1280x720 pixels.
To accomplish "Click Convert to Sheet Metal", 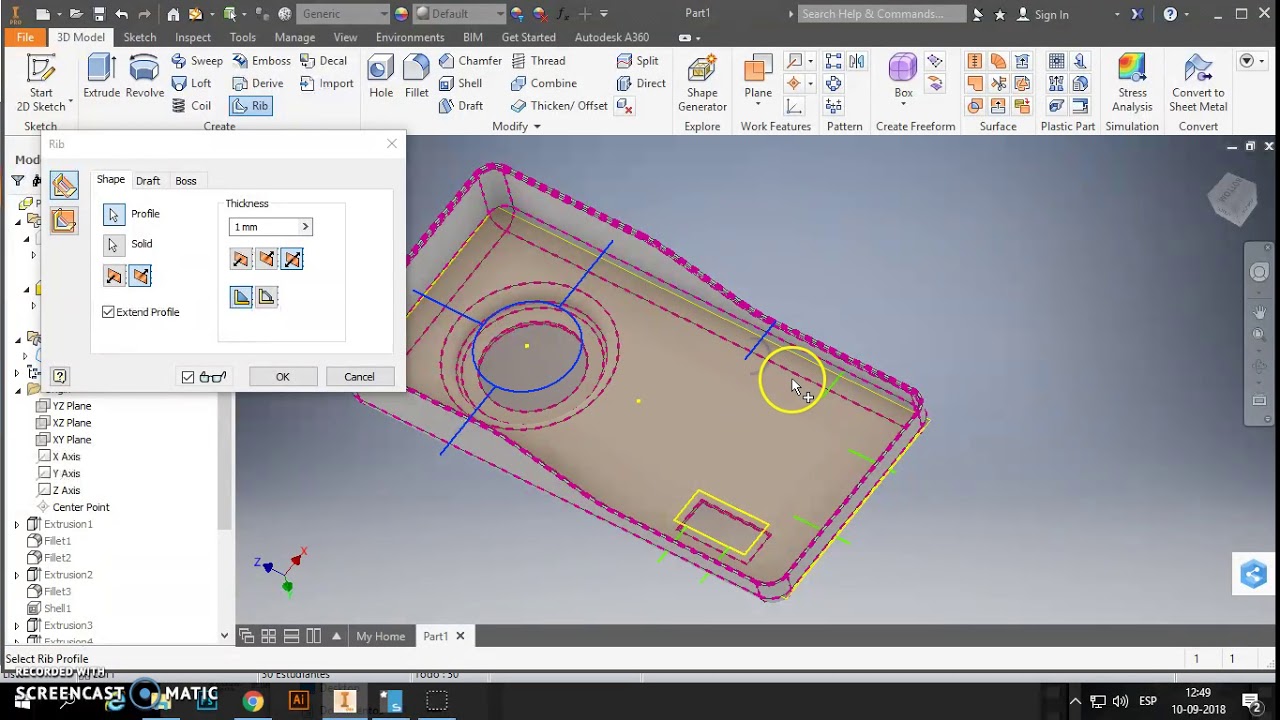I will click(x=1198, y=83).
